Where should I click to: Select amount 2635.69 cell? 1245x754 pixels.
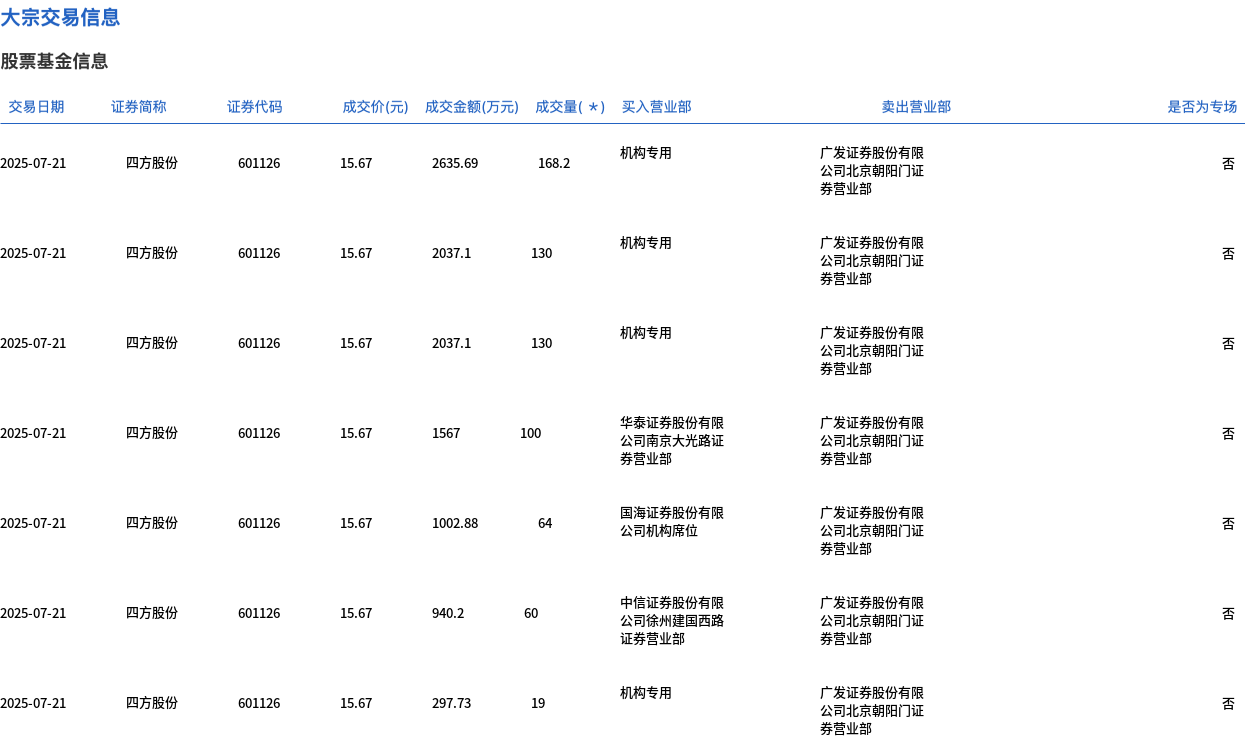coord(455,163)
